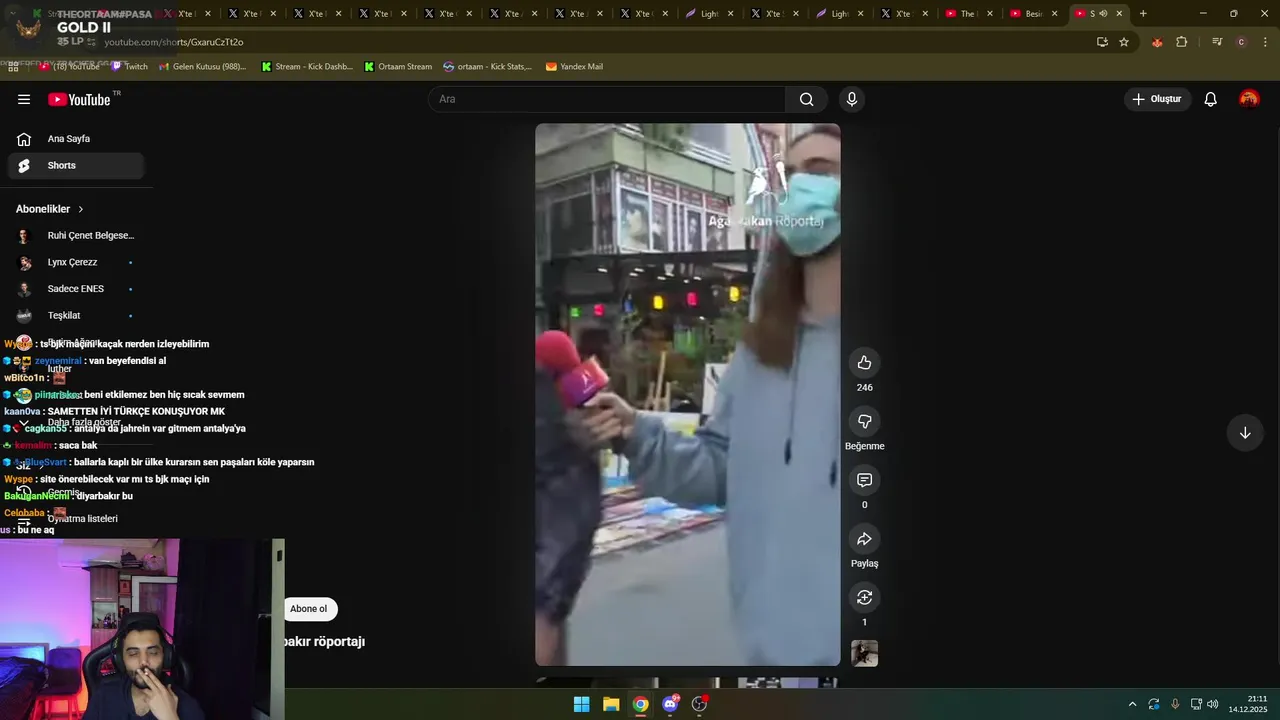Go to next Short with down arrow

pyautogui.click(x=1245, y=433)
